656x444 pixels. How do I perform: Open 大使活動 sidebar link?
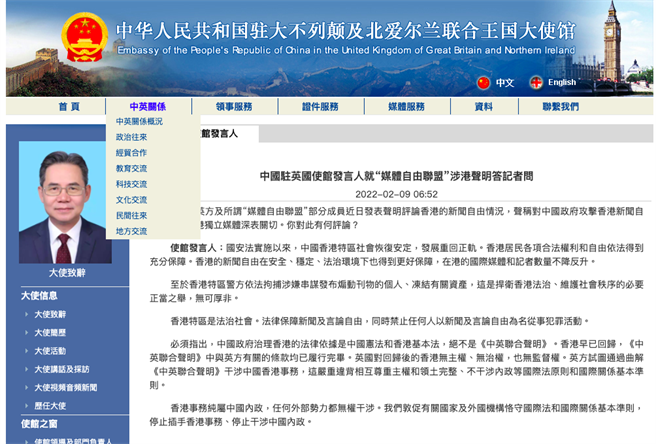pyautogui.click(x=50, y=351)
